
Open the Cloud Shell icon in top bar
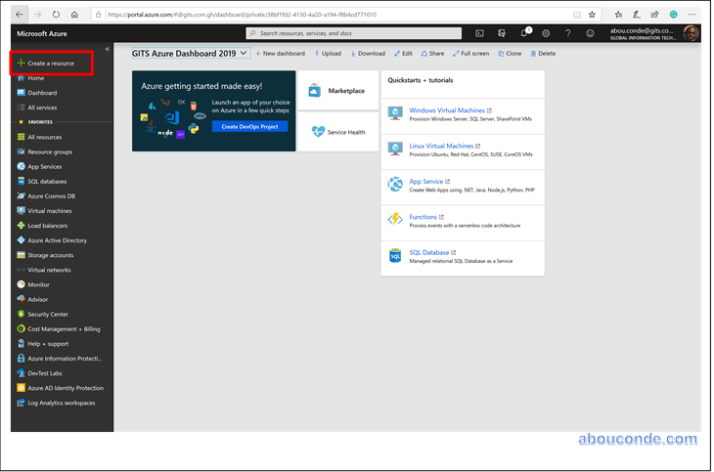[x=480, y=33]
